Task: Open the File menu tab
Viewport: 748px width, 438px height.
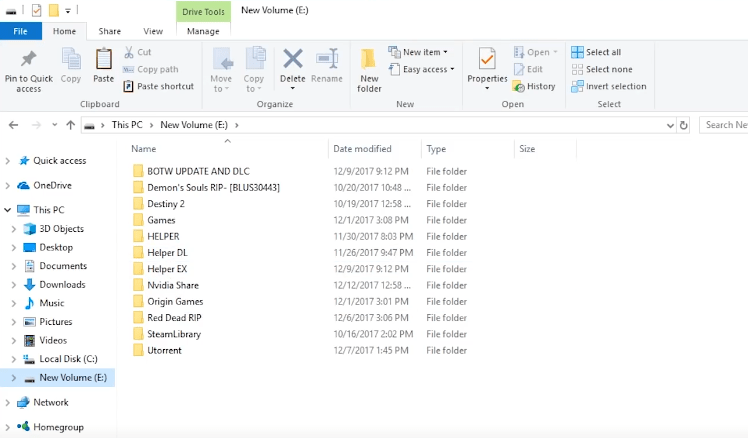Action: coord(20,31)
